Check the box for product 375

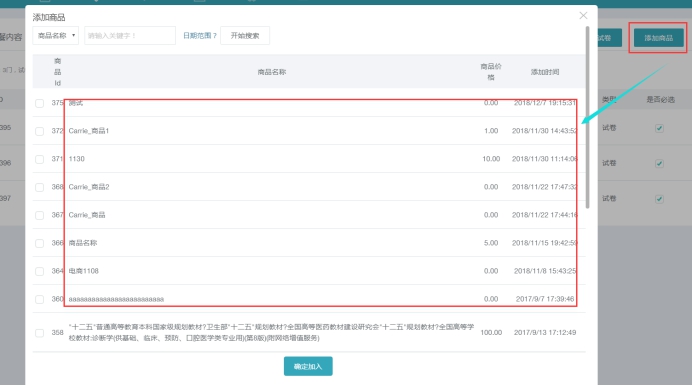tap(40, 103)
